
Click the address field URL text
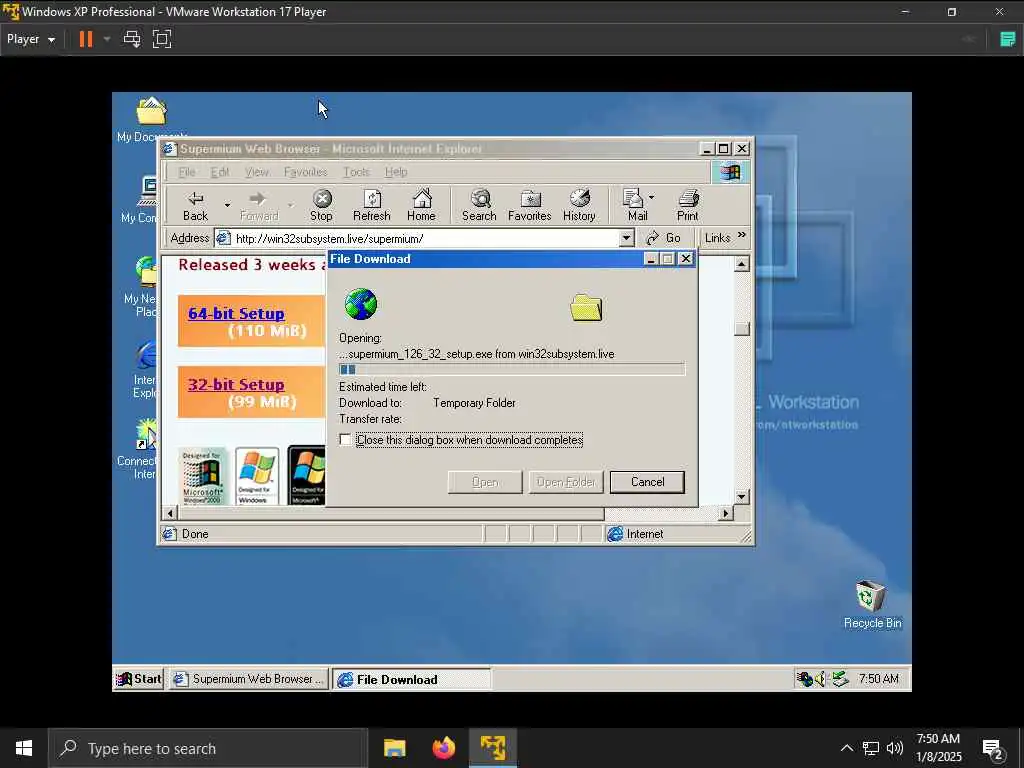[x=329, y=239]
